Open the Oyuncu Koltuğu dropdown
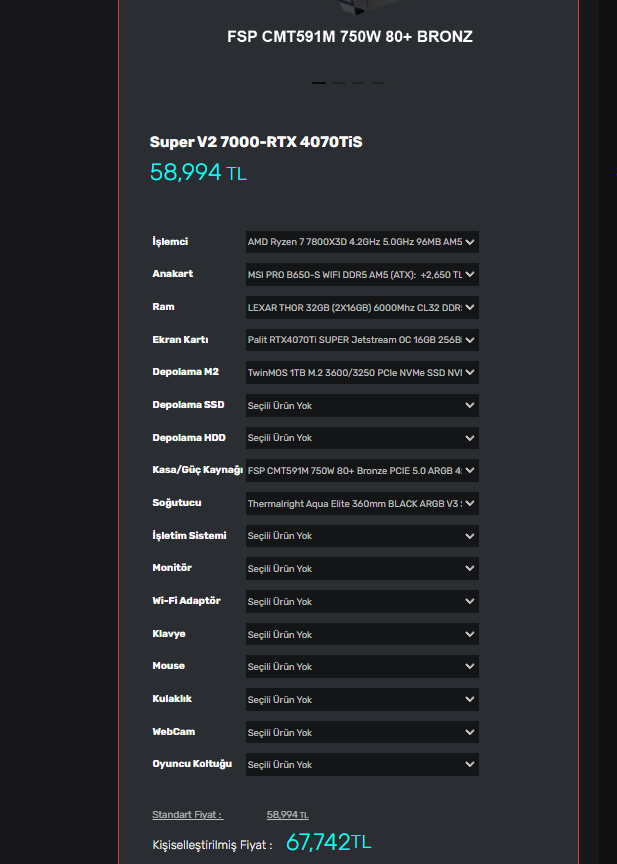 362,764
